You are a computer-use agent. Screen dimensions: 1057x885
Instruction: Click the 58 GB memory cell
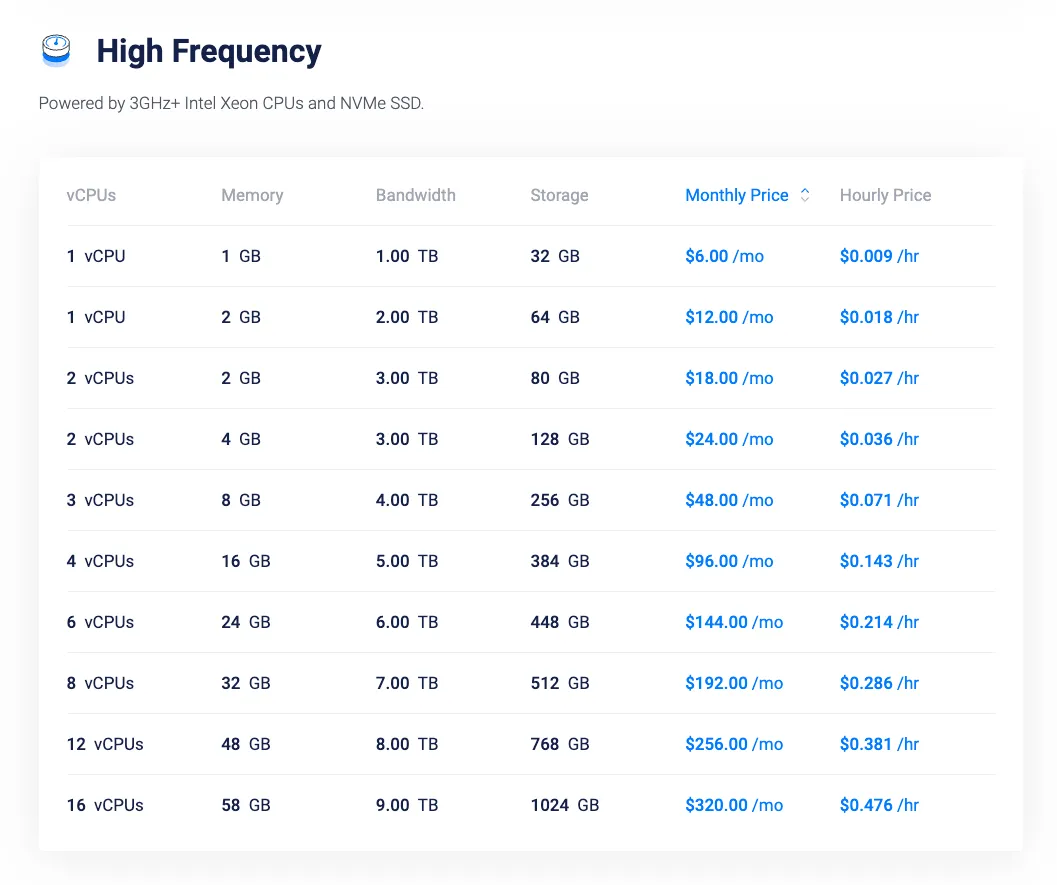tap(246, 805)
